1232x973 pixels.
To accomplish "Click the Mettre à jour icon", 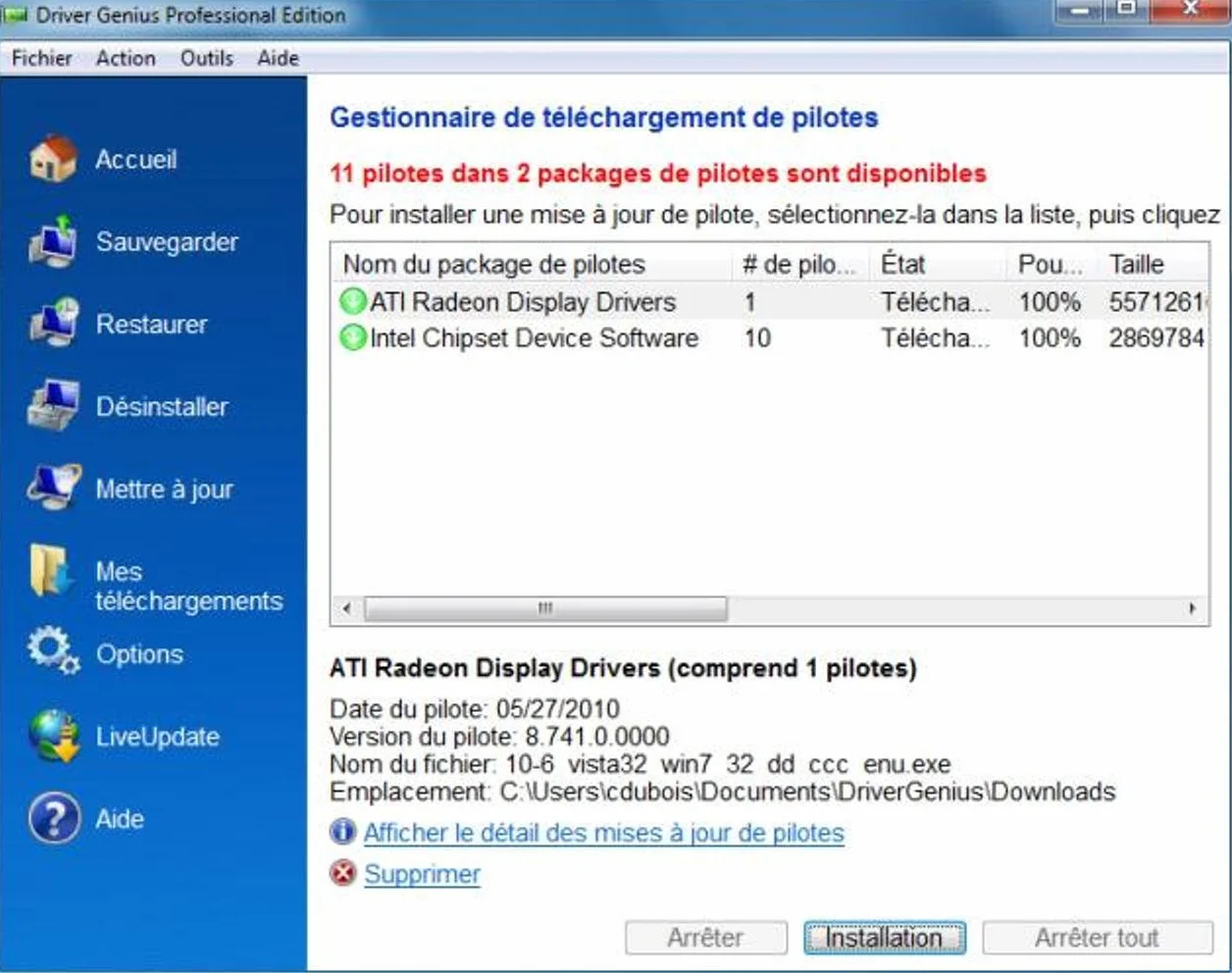I will 54,487.
